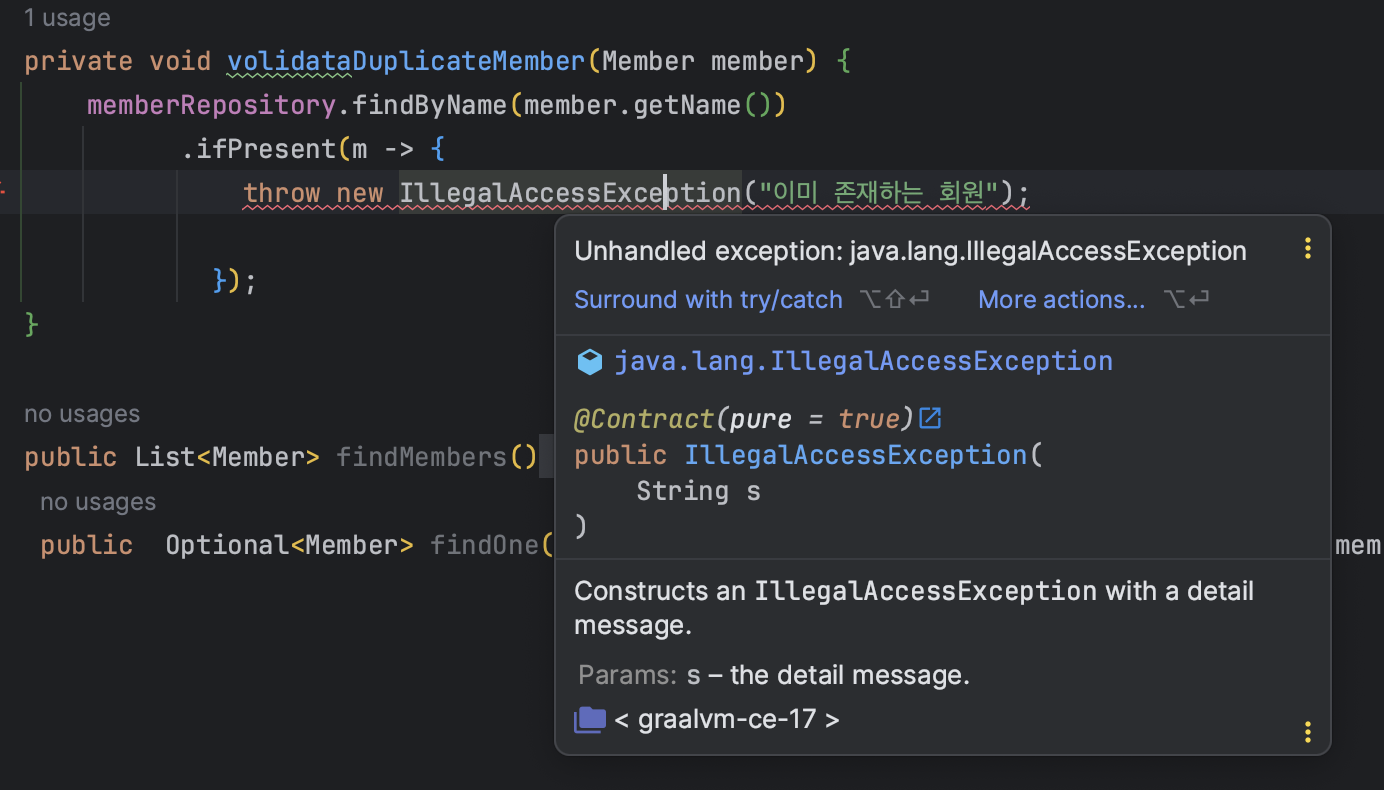The width and height of the screenshot is (1384, 790).
Task: Click findByName method call
Action: [430, 105]
